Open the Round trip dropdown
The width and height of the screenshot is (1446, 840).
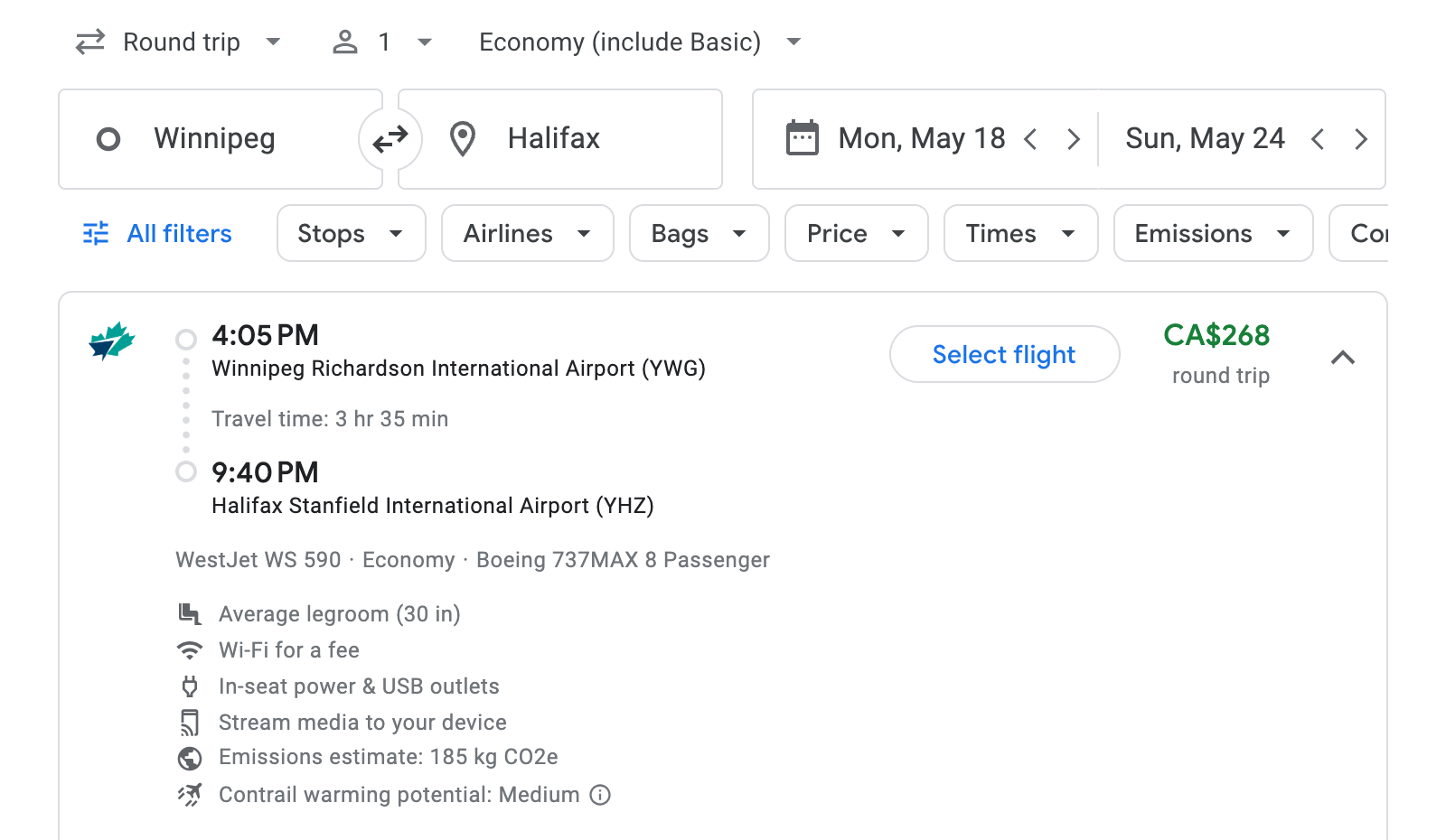(x=179, y=42)
